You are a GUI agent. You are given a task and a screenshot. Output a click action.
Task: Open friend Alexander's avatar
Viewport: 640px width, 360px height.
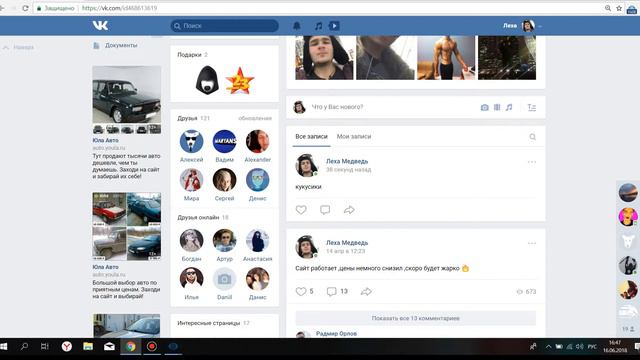[x=258, y=141]
